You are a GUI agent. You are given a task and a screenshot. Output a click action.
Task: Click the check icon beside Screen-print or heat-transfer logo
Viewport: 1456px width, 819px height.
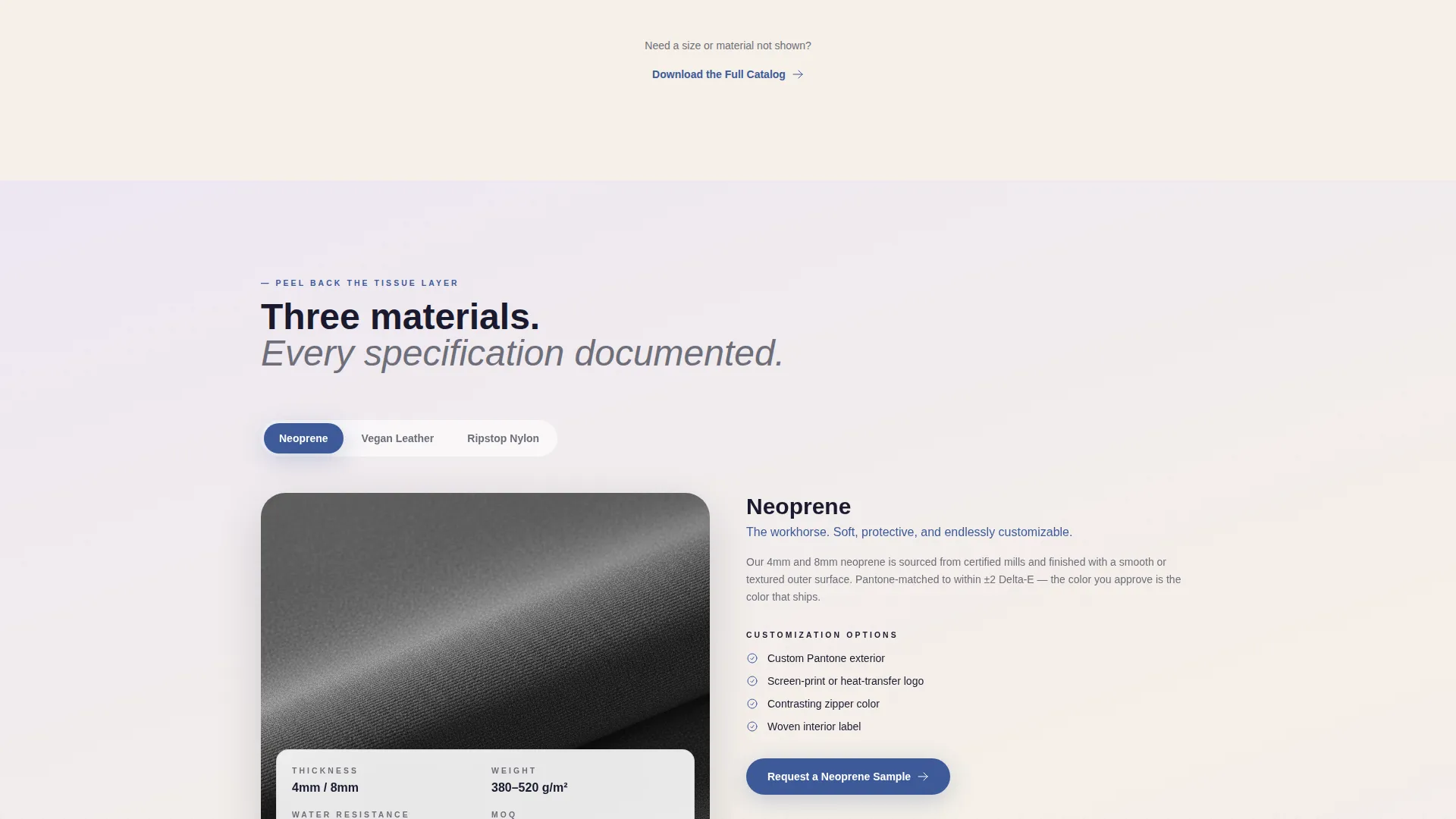[x=752, y=681]
